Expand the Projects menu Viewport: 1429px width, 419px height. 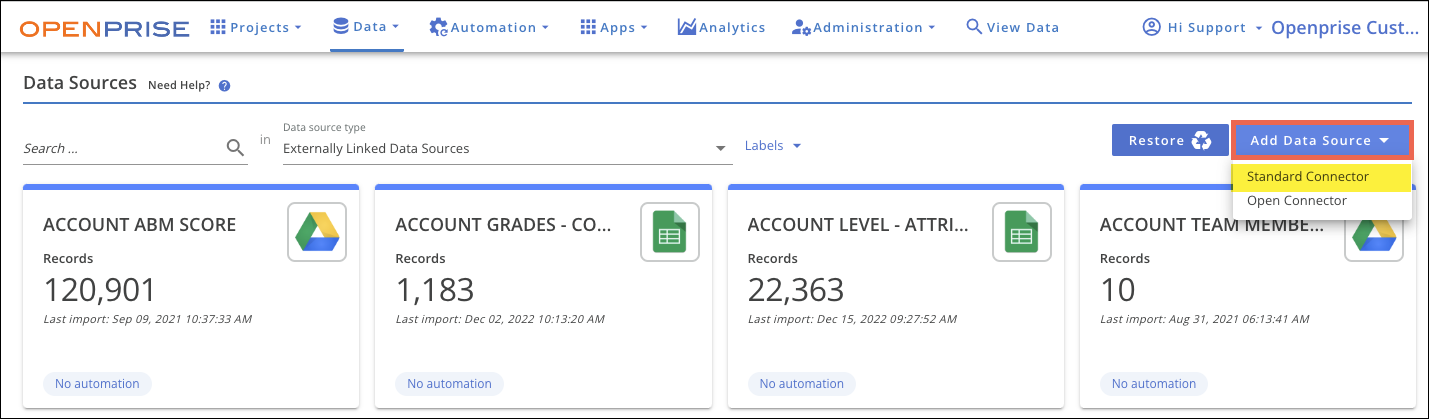click(256, 28)
